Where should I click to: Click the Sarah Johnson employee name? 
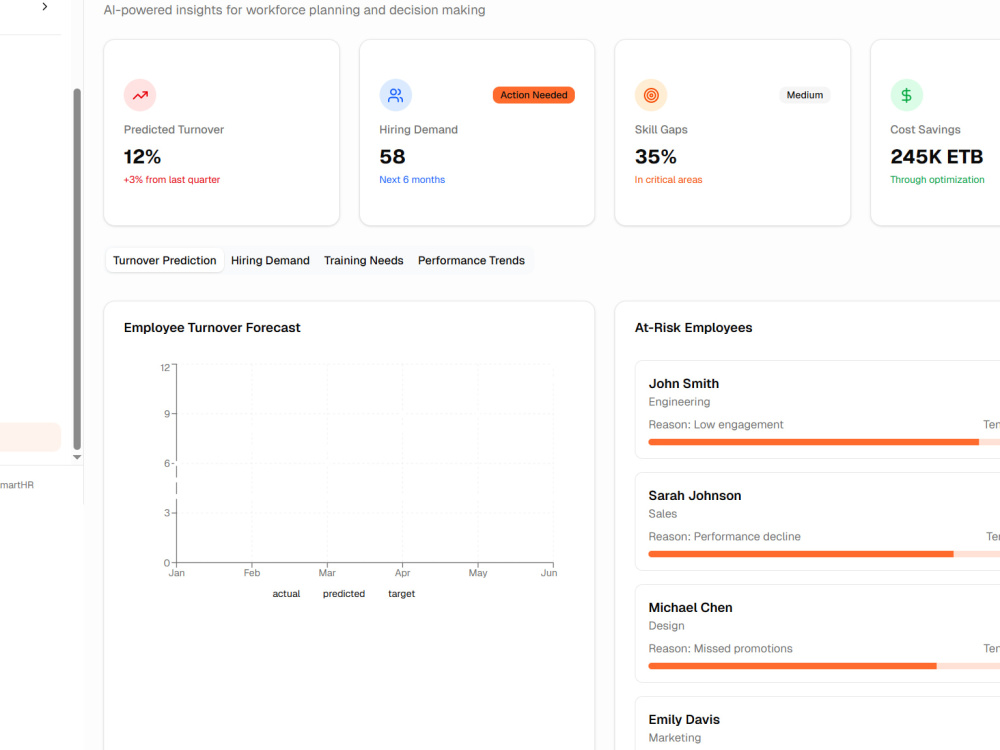695,496
